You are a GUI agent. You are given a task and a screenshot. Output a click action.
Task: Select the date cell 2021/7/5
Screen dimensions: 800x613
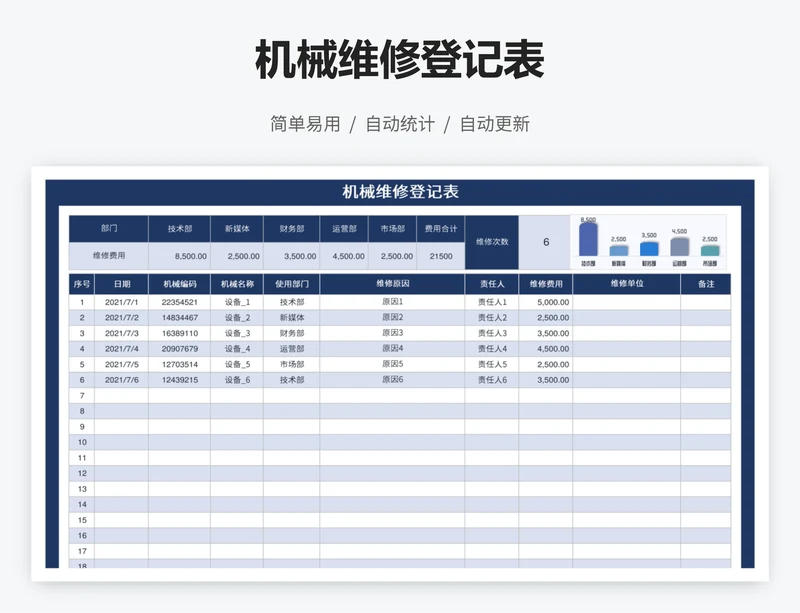(121, 364)
